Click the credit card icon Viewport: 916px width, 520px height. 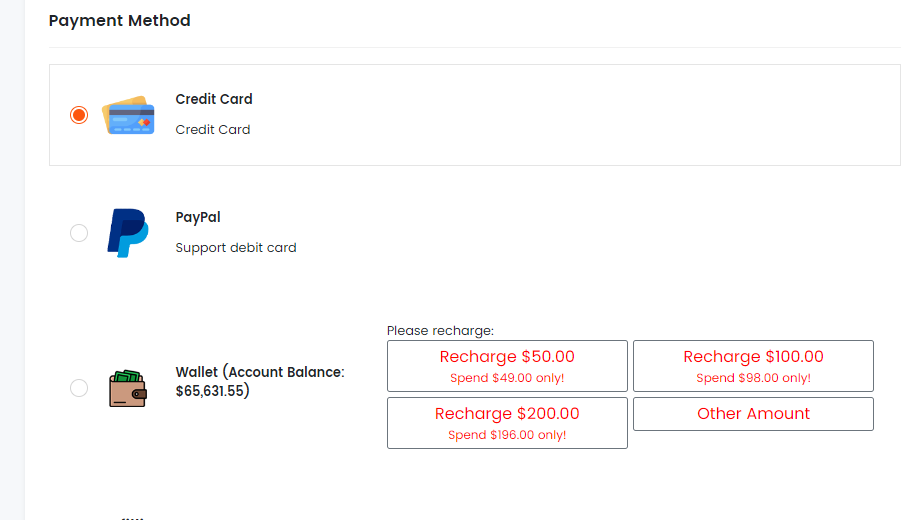point(128,116)
